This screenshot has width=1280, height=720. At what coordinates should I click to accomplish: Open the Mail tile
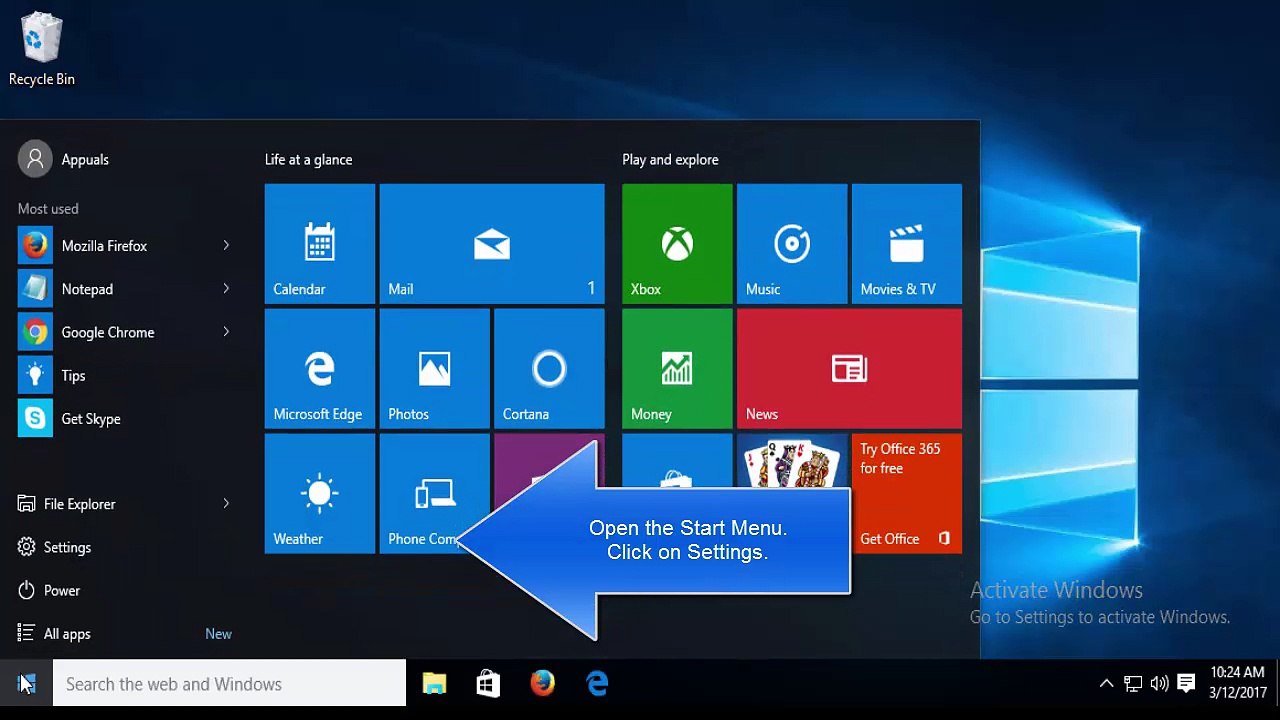pyautogui.click(x=492, y=244)
